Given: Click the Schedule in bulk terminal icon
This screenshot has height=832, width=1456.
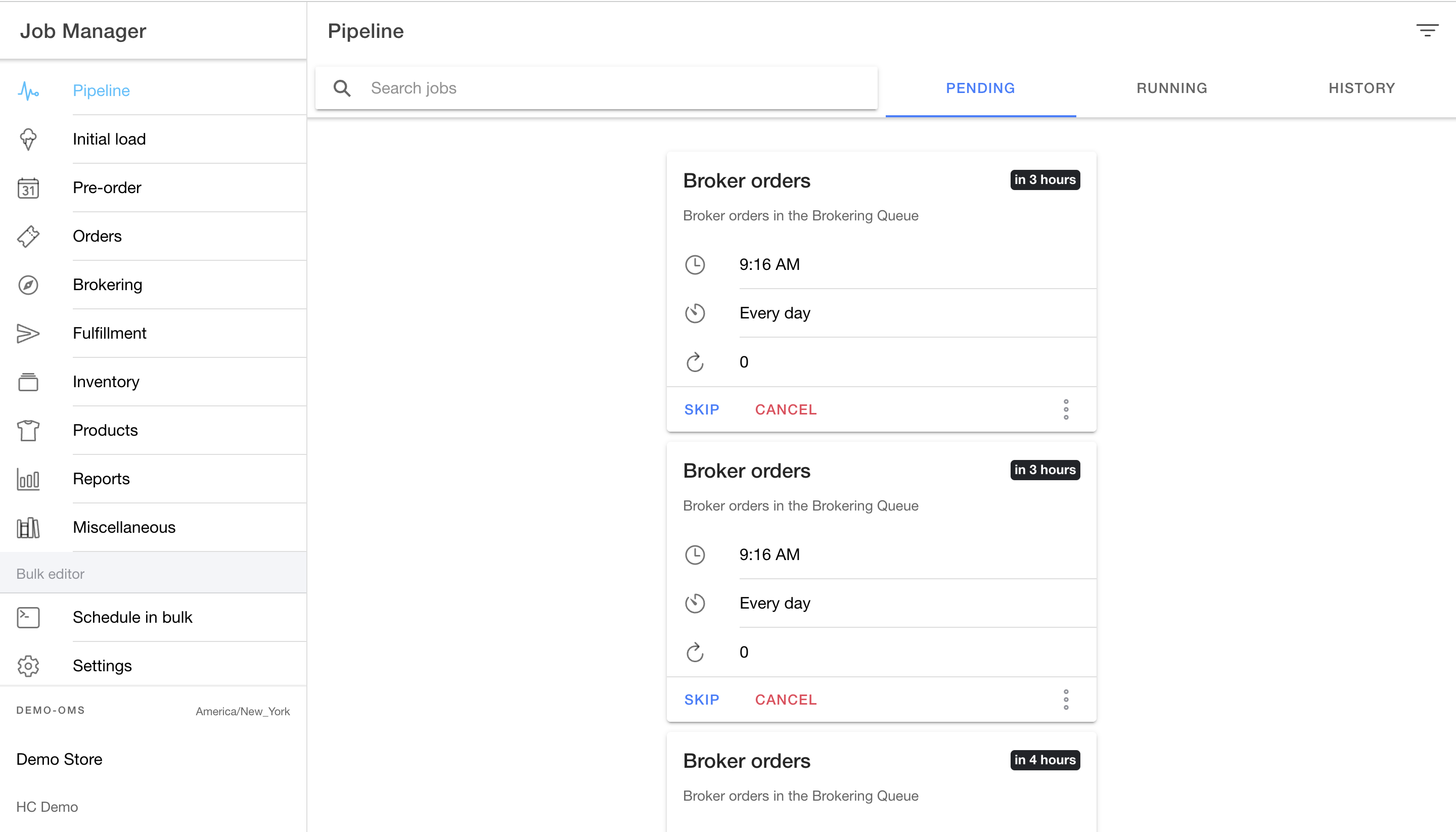Looking at the screenshot, I should point(28,617).
